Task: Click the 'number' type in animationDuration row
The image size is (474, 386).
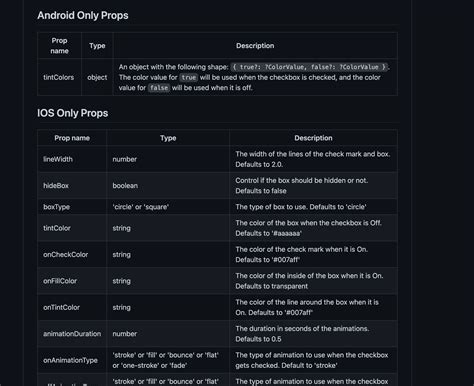Action: [125, 334]
